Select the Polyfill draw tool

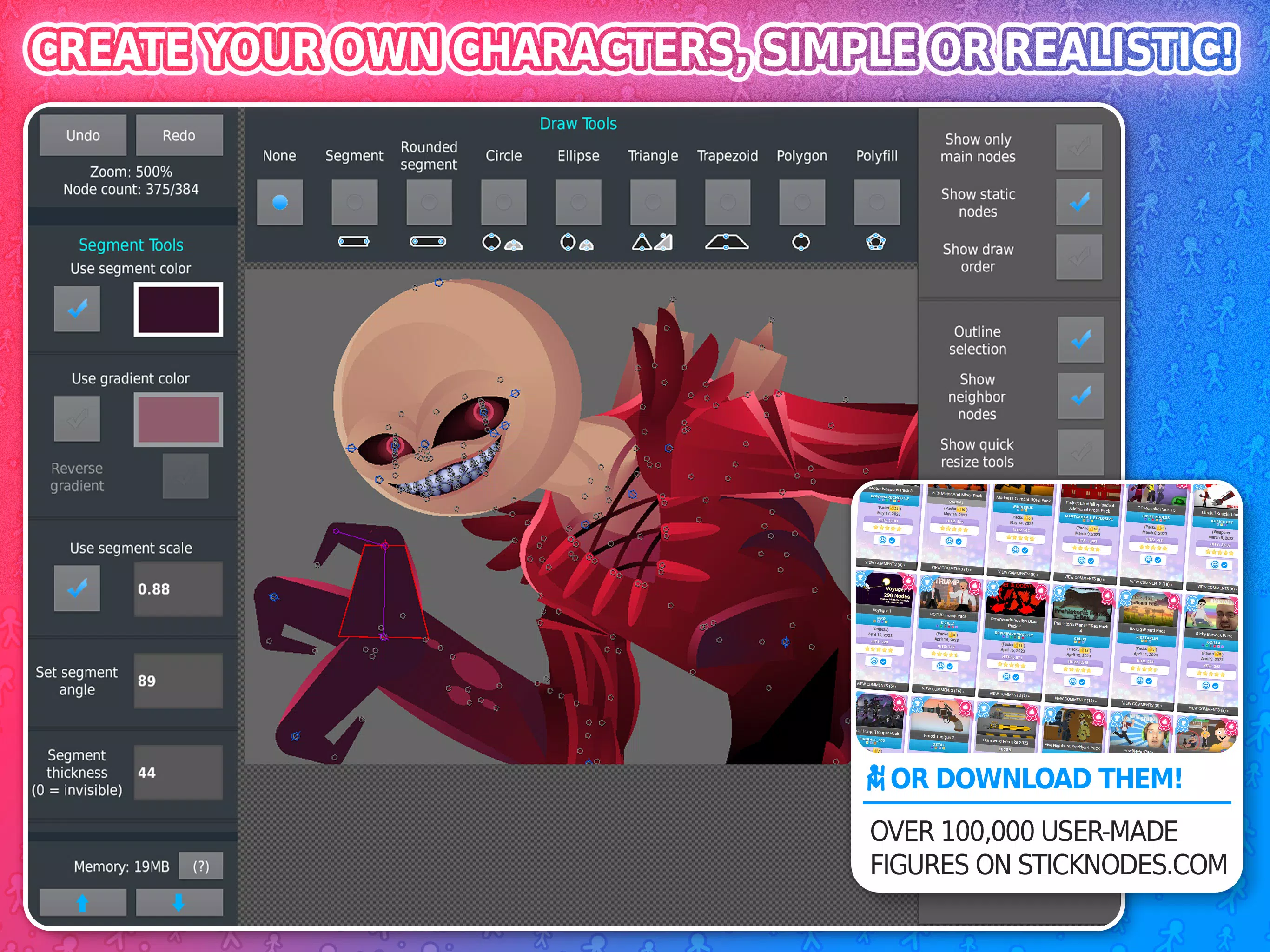876,196
